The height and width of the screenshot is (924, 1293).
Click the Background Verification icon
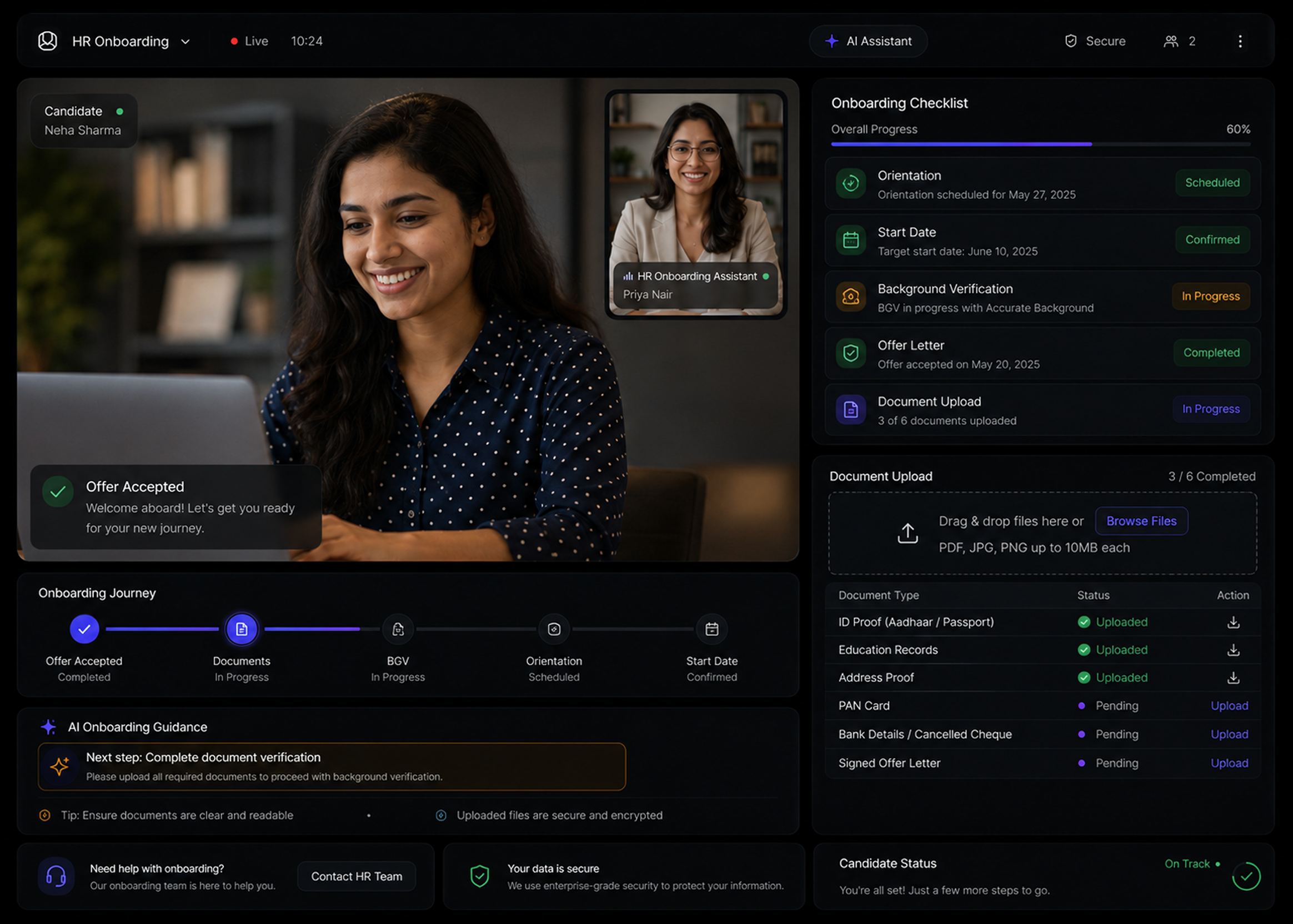pos(851,297)
